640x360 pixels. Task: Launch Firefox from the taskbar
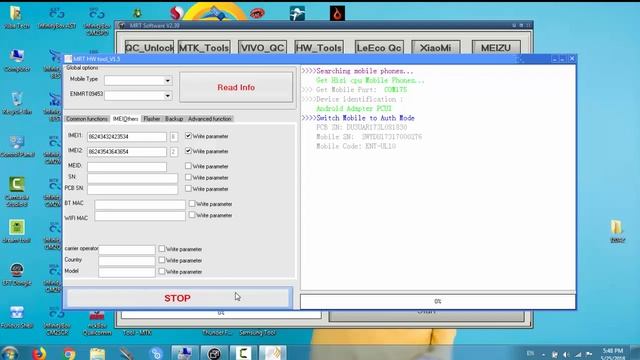pyautogui.click(x=39, y=353)
